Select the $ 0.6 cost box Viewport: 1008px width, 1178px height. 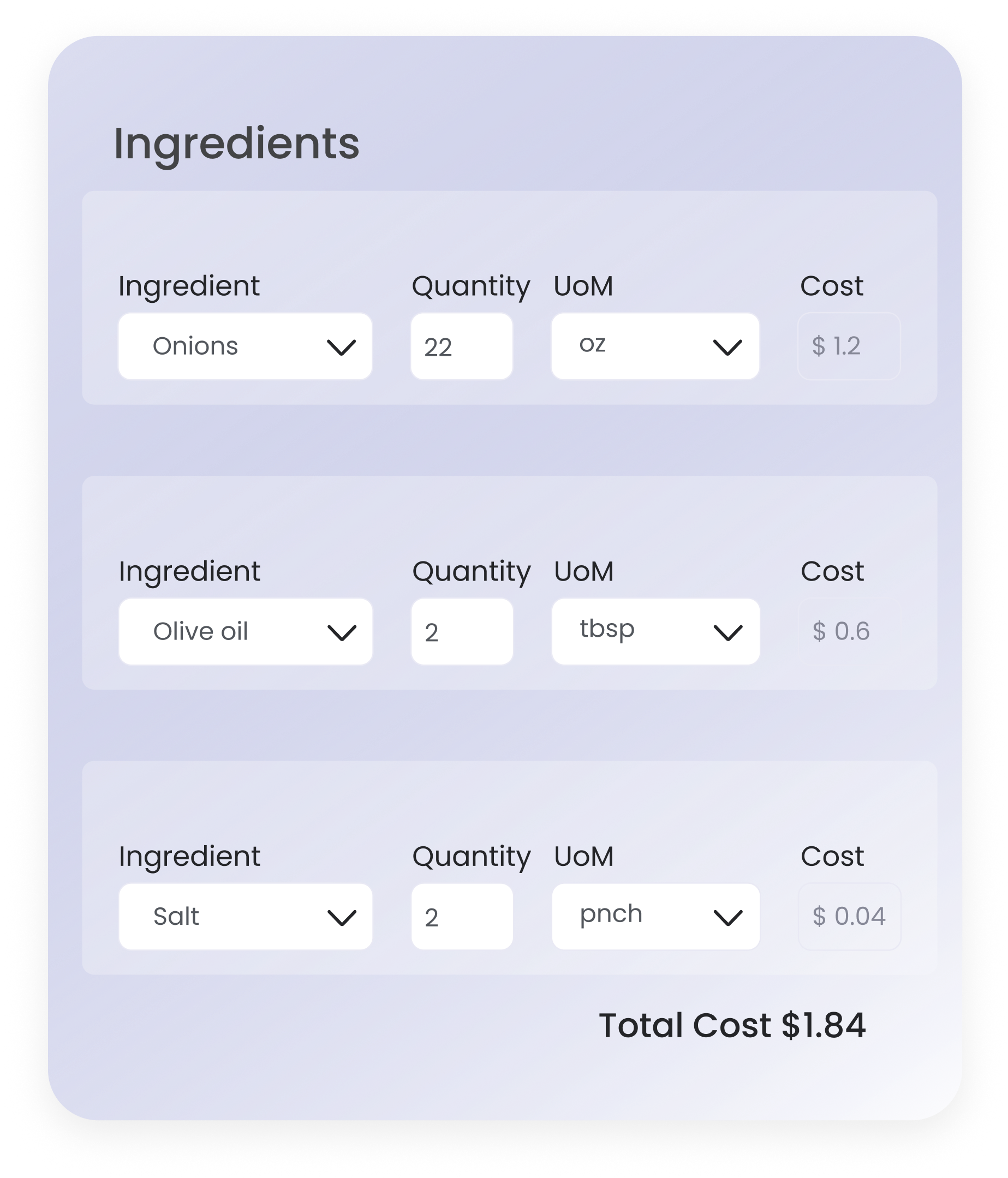point(849,632)
